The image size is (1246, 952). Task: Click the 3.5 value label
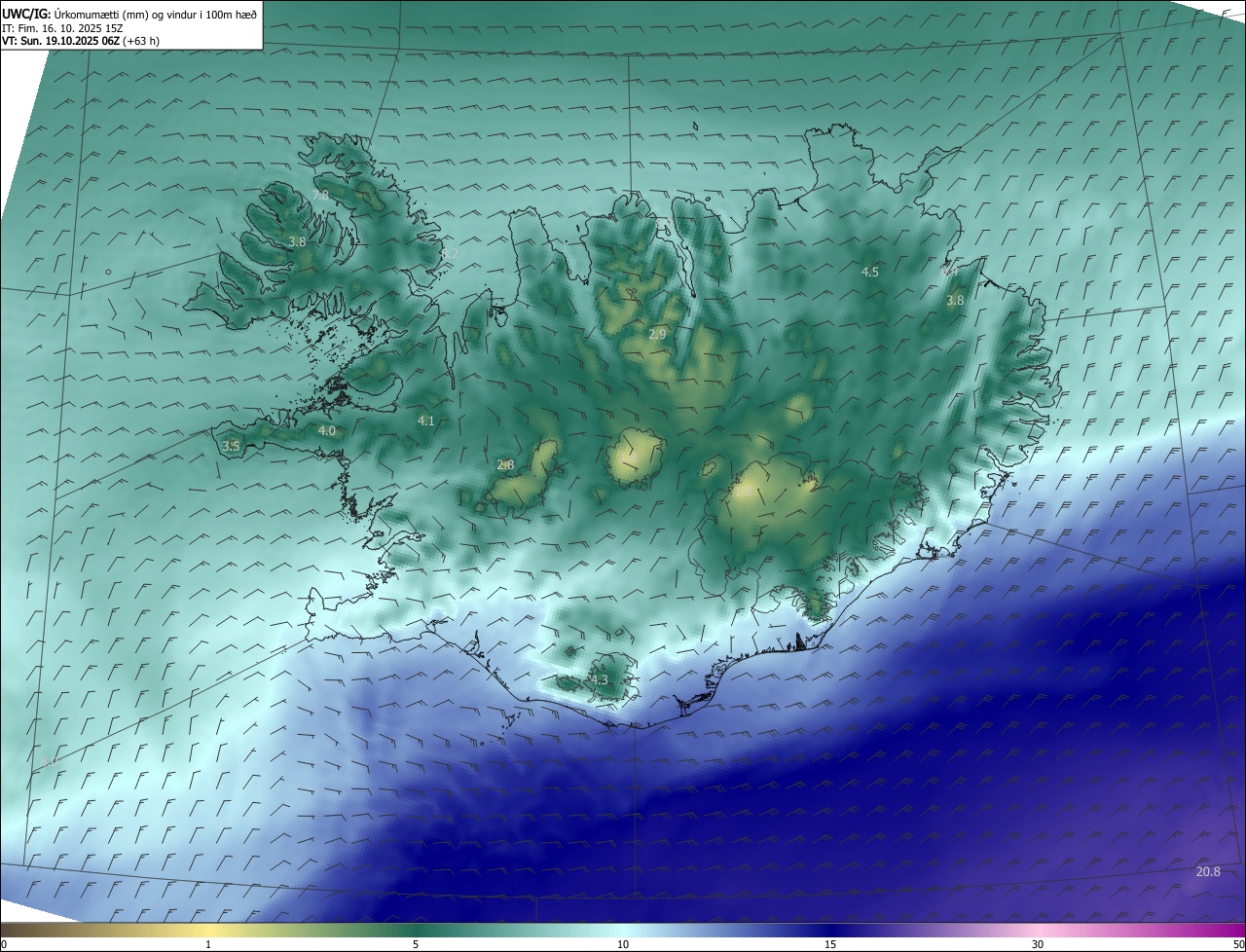[231, 446]
